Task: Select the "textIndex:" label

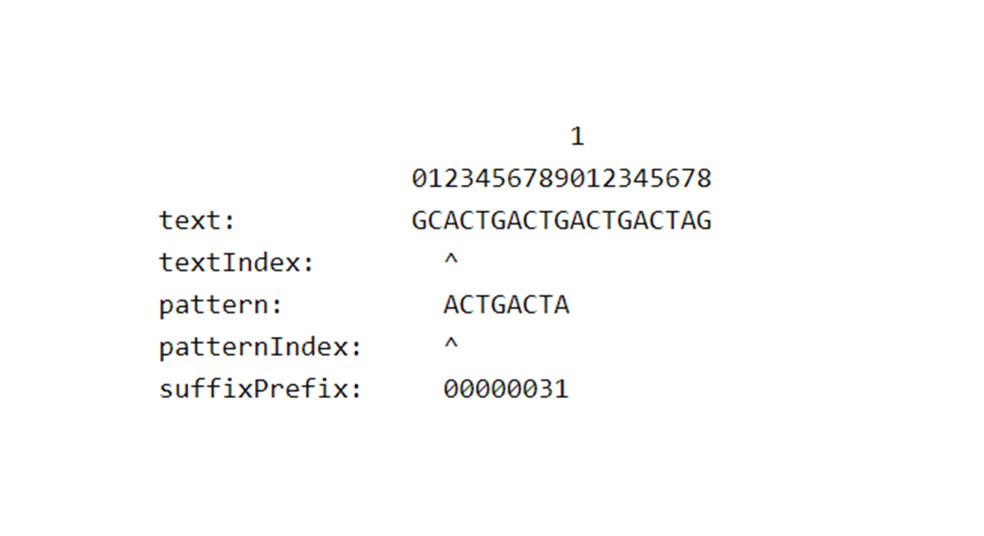Action: coord(236,263)
